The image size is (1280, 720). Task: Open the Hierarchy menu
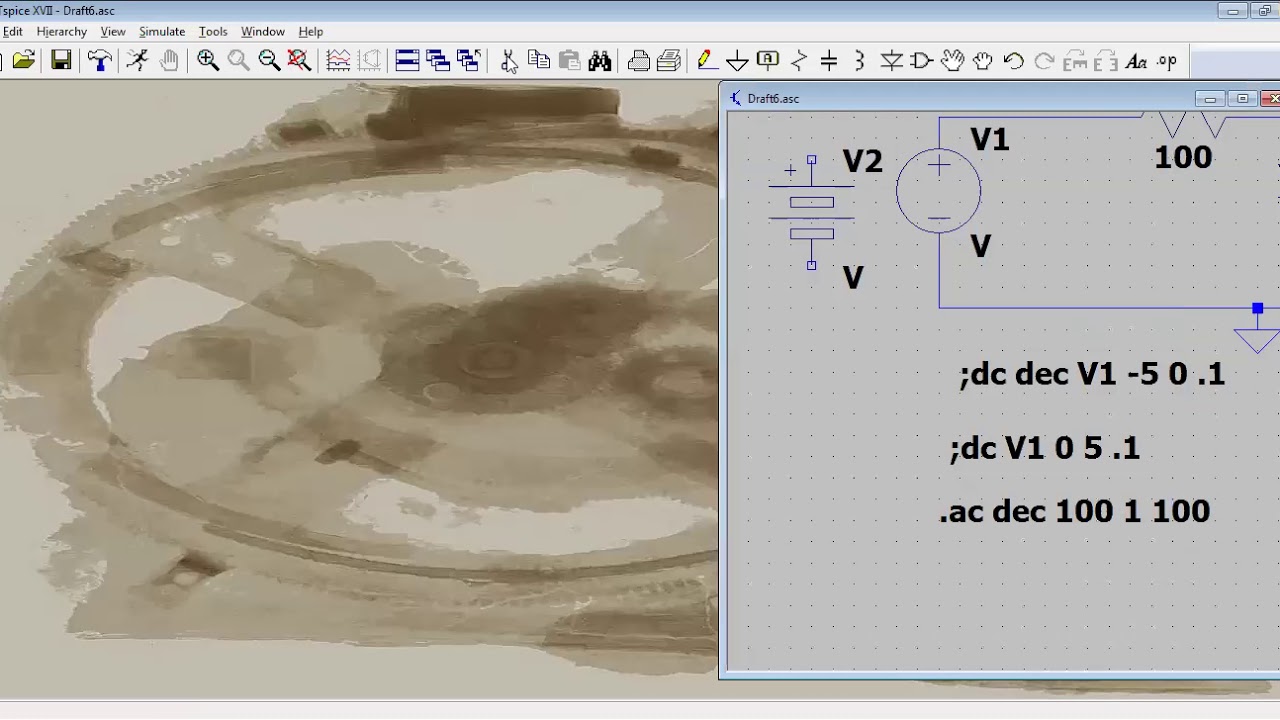click(62, 31)
